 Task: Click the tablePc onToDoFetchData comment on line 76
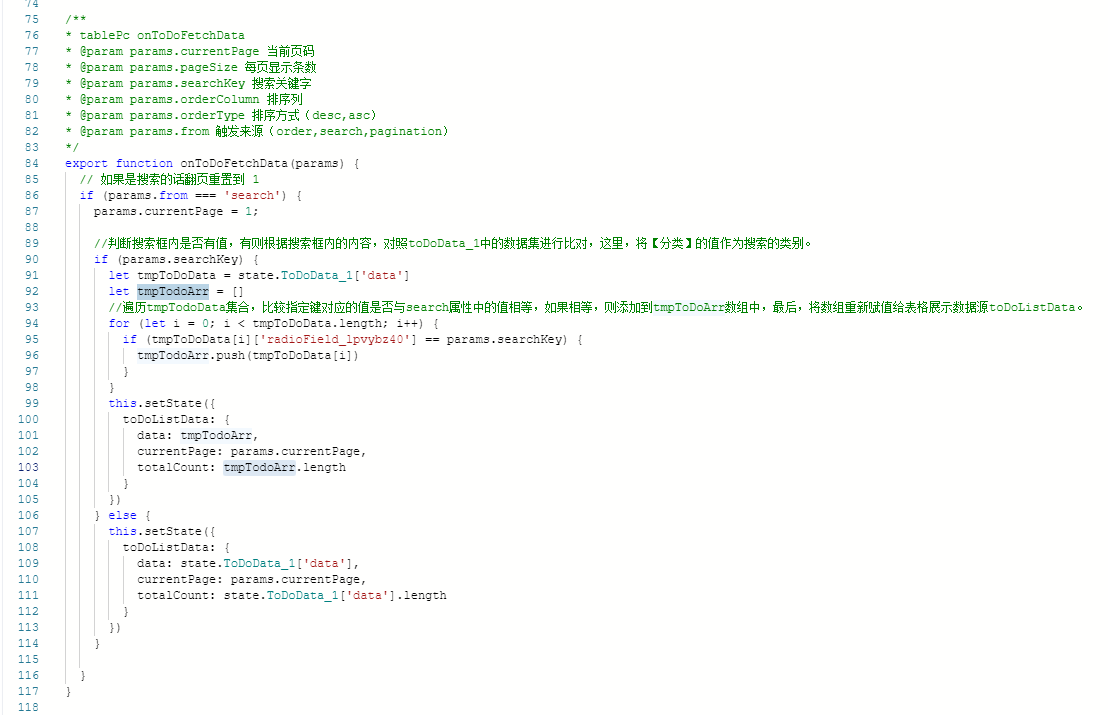pyautogui.click(x=162, y=35)
